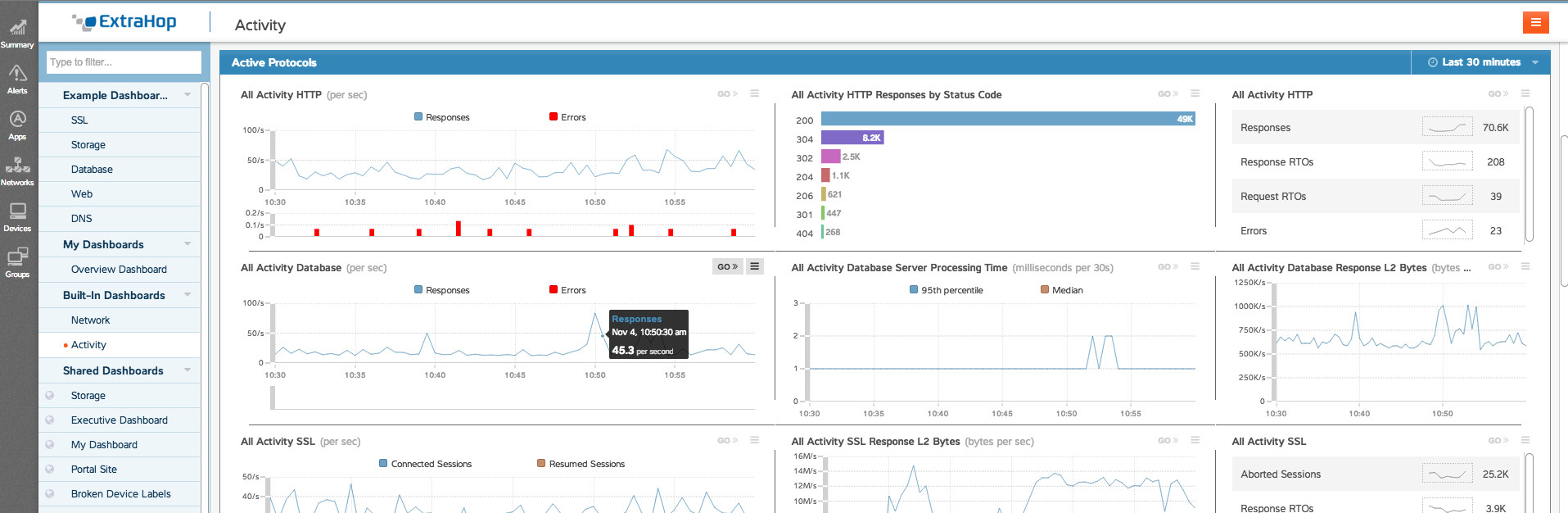This screenshot has width=1568, height=513.
Task: Click the 200 status code bar
Action: (x=1008, y=119)
